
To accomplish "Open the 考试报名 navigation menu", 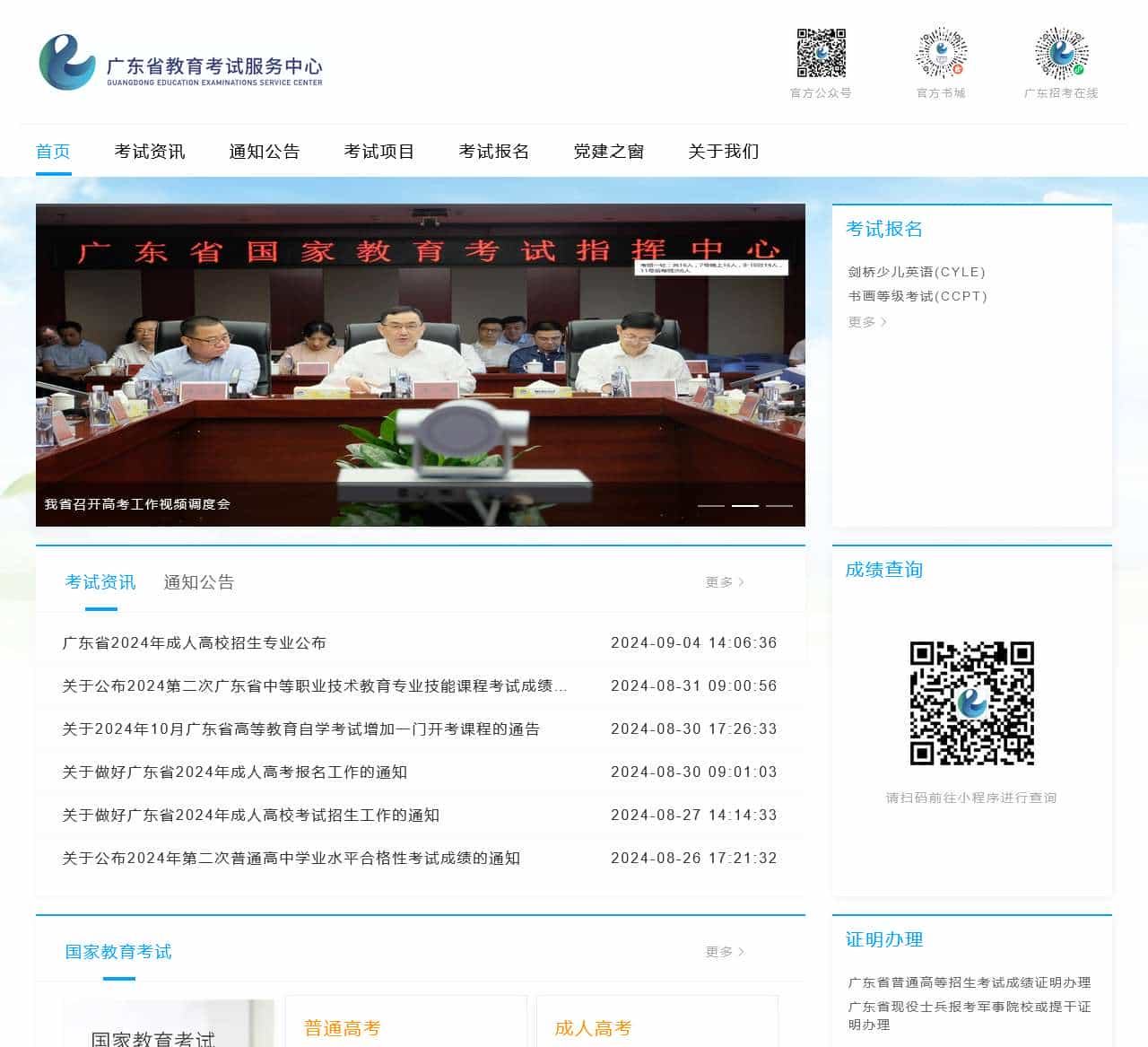I will [x=494, y=151].
